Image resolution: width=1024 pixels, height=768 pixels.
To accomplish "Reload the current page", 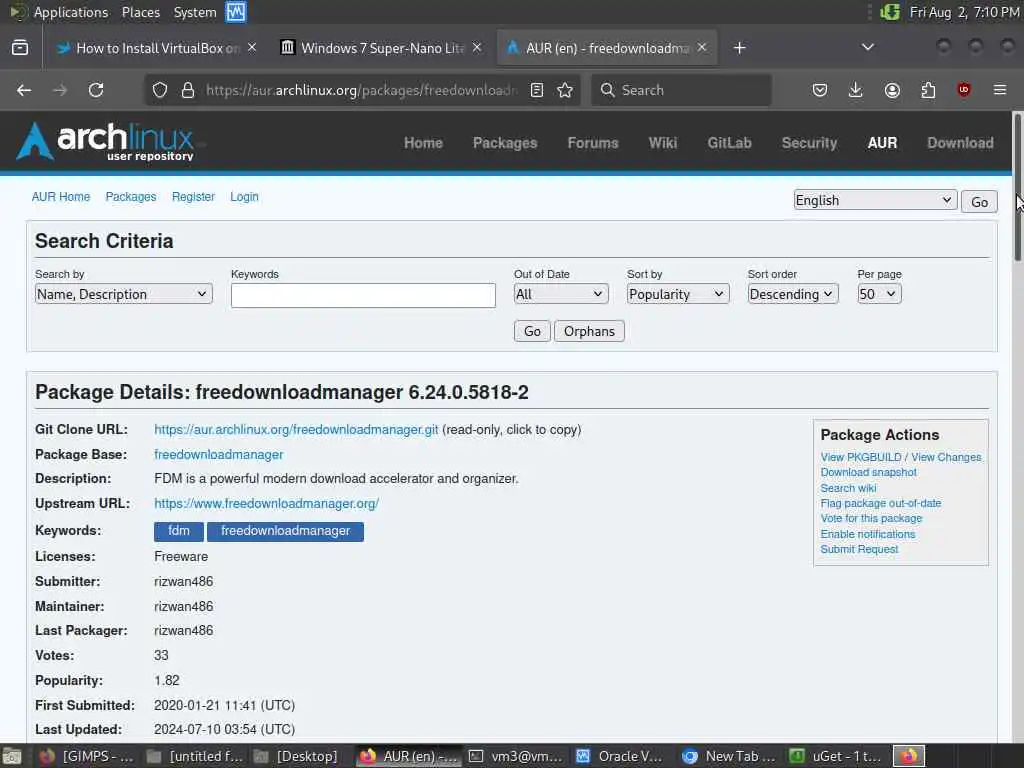I will point(96,90).
